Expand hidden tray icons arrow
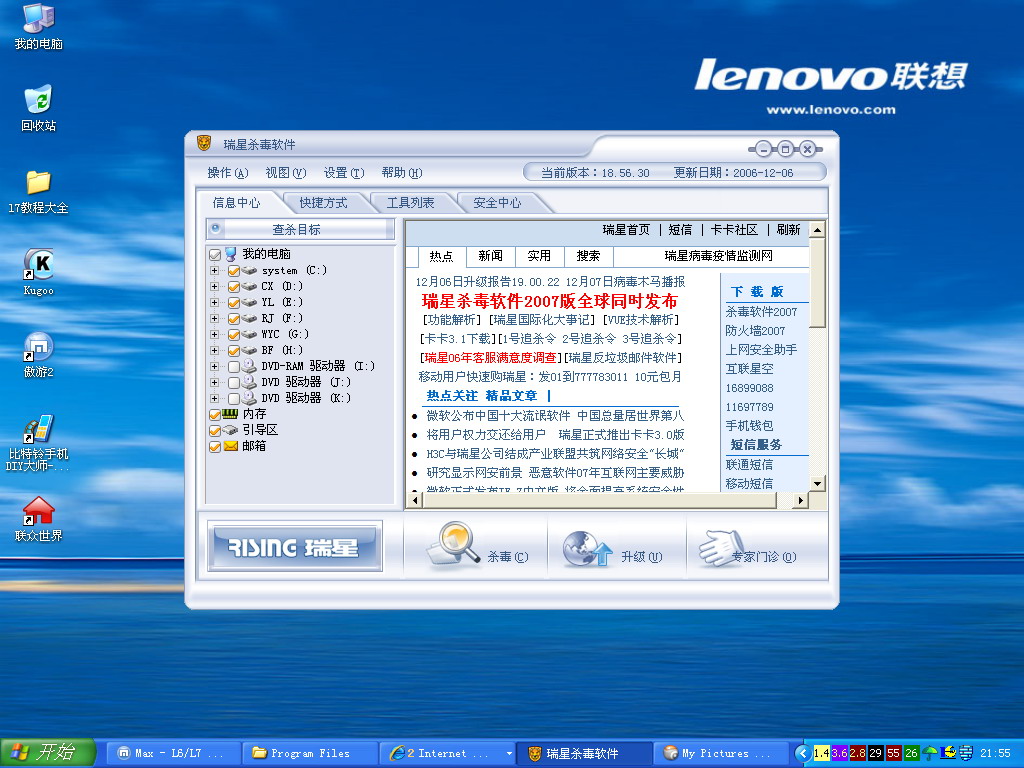Image resolution: width=1024 pixels, height=768 pixels. pyautogui.click(x=803, y=753)
